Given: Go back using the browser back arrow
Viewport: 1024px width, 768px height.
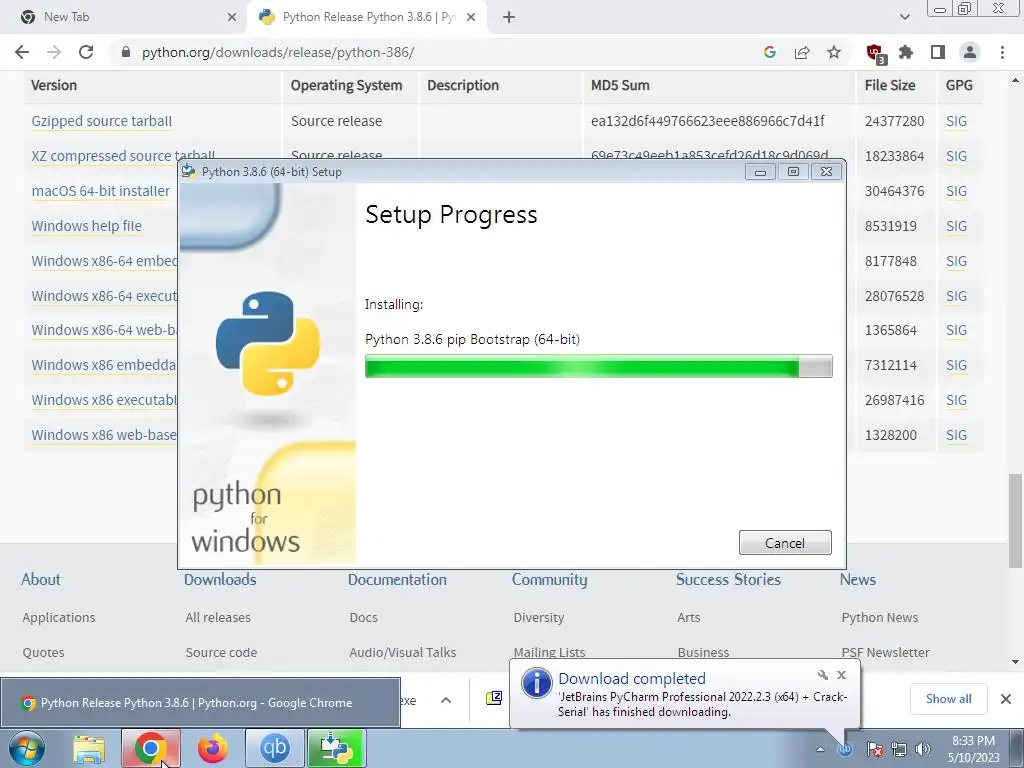Looking at the screenshot, I should click(22, 52).
